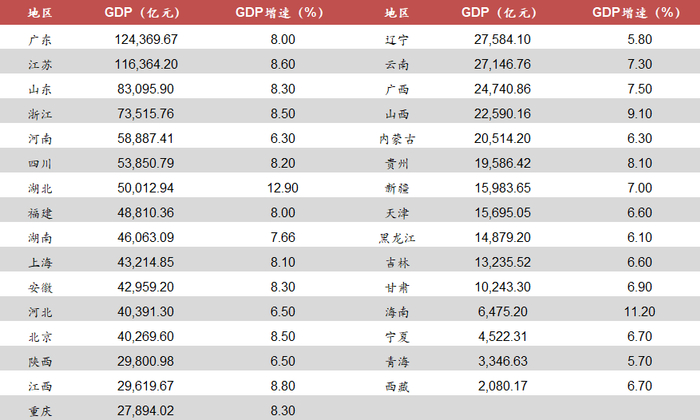Click the 地区 header above 广东
Screen dimensions: 700x420
tap(40, 13)
